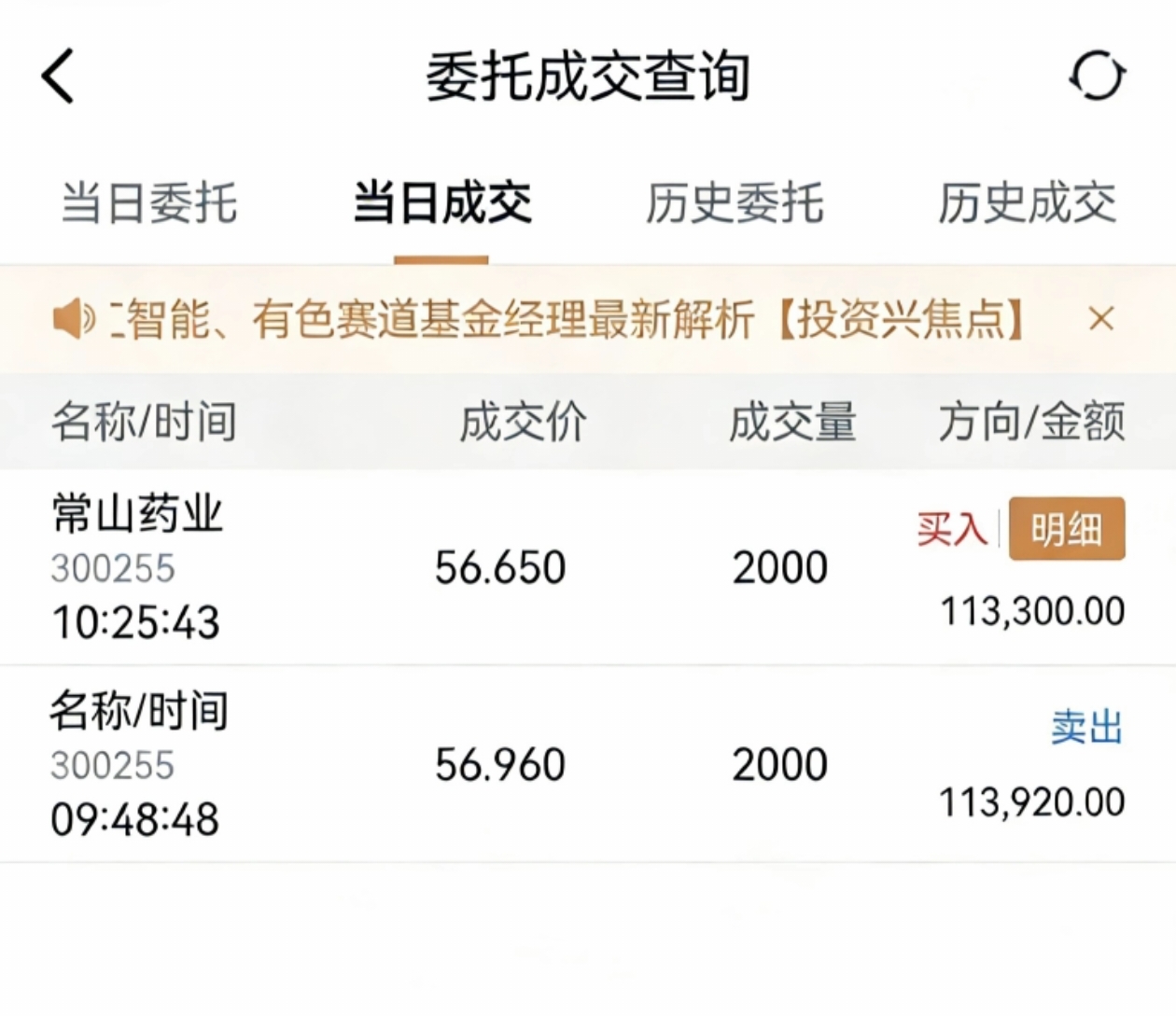Open the 常山药业 trade record
The height and width of the screenshot is (1016, 1176).
point(137,514)
